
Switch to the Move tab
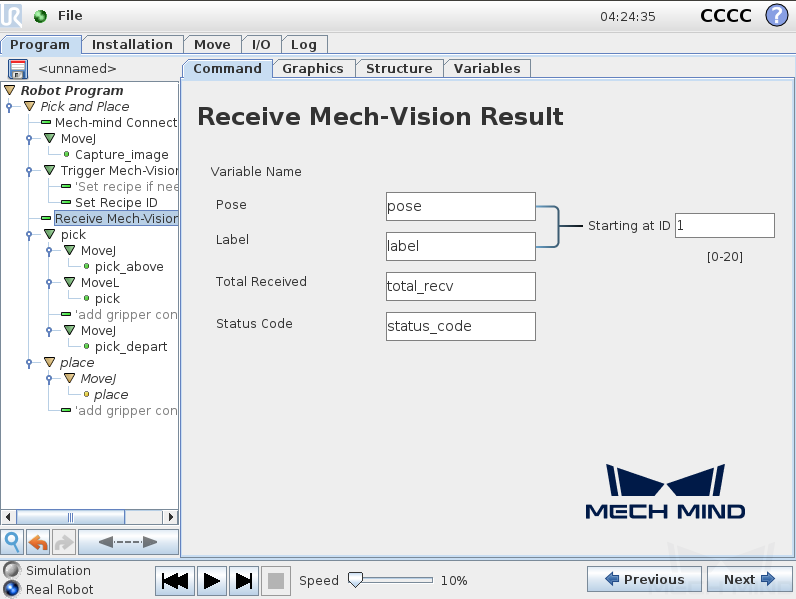tap(212, 45)
